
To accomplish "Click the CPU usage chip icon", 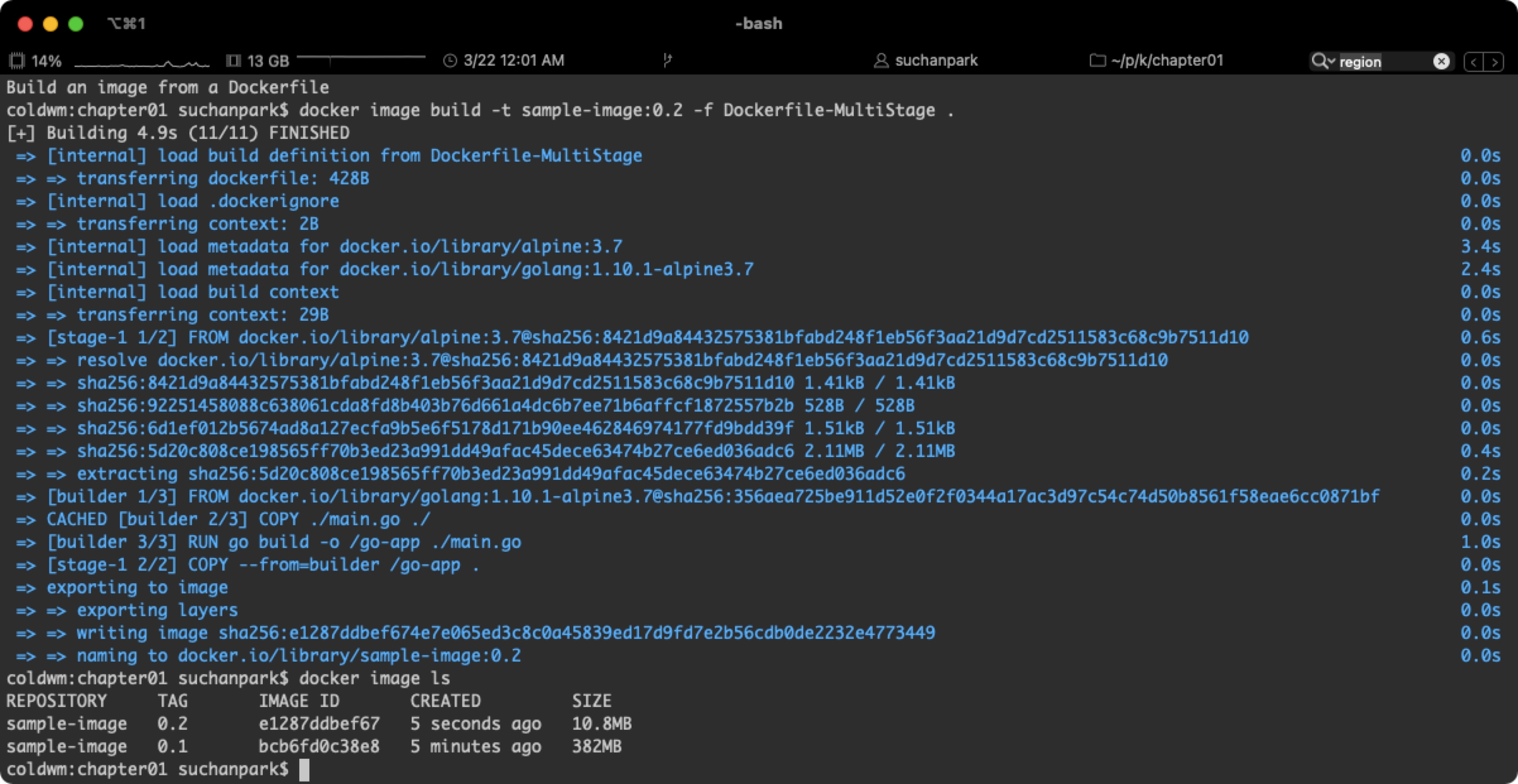I will pyautogui.click(x=17, y=61).
